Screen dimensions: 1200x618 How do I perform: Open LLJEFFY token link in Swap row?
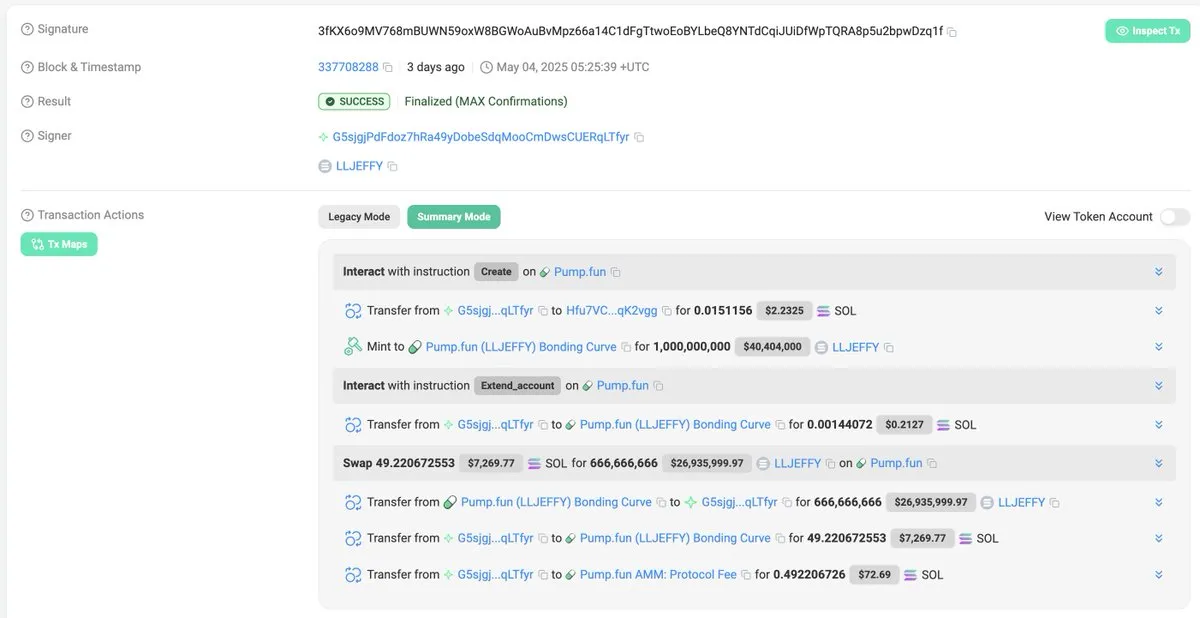point(797,464)
